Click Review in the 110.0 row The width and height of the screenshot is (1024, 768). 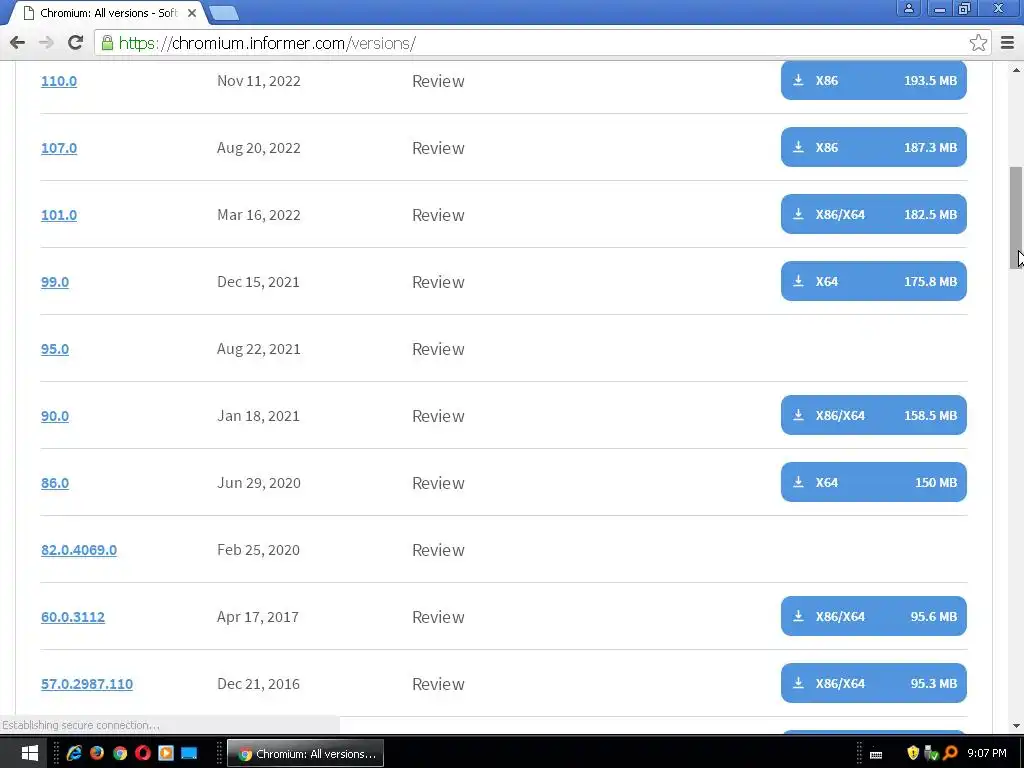point(438,81)
